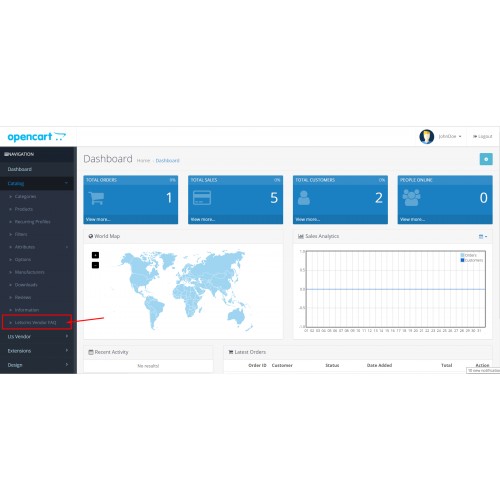Click the user avatar picture
The image size is (500, 500).
point(427,137)
